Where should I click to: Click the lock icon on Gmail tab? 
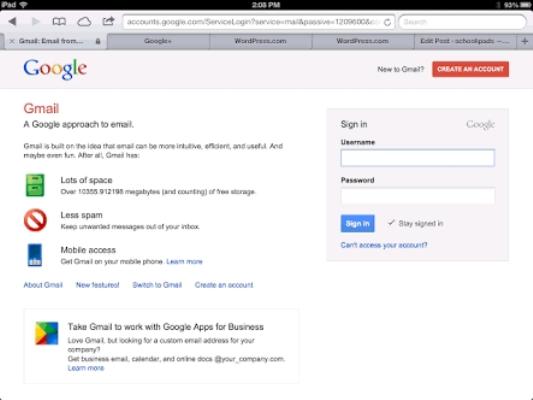click(x=98, y=41)
